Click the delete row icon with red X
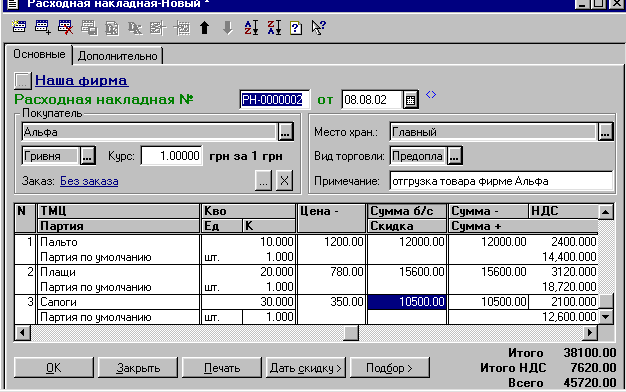The image size is (626, 392). 65,27
